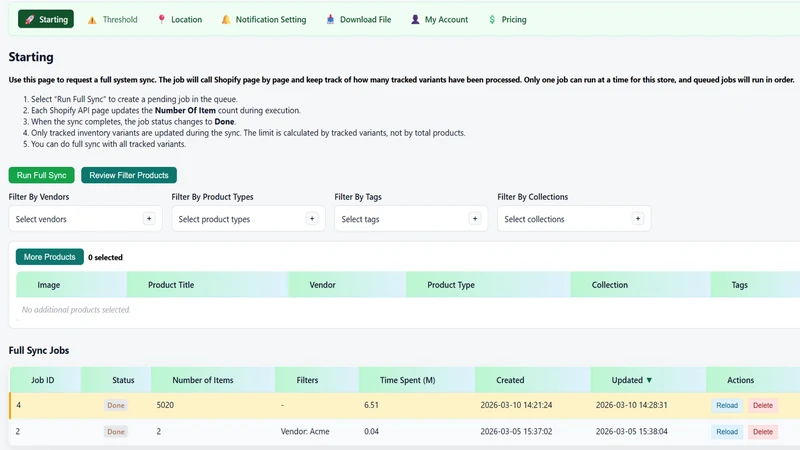Click the More Products button
Image resolution: width=800 pixels, height=450 pixels.
click(49, 257)
